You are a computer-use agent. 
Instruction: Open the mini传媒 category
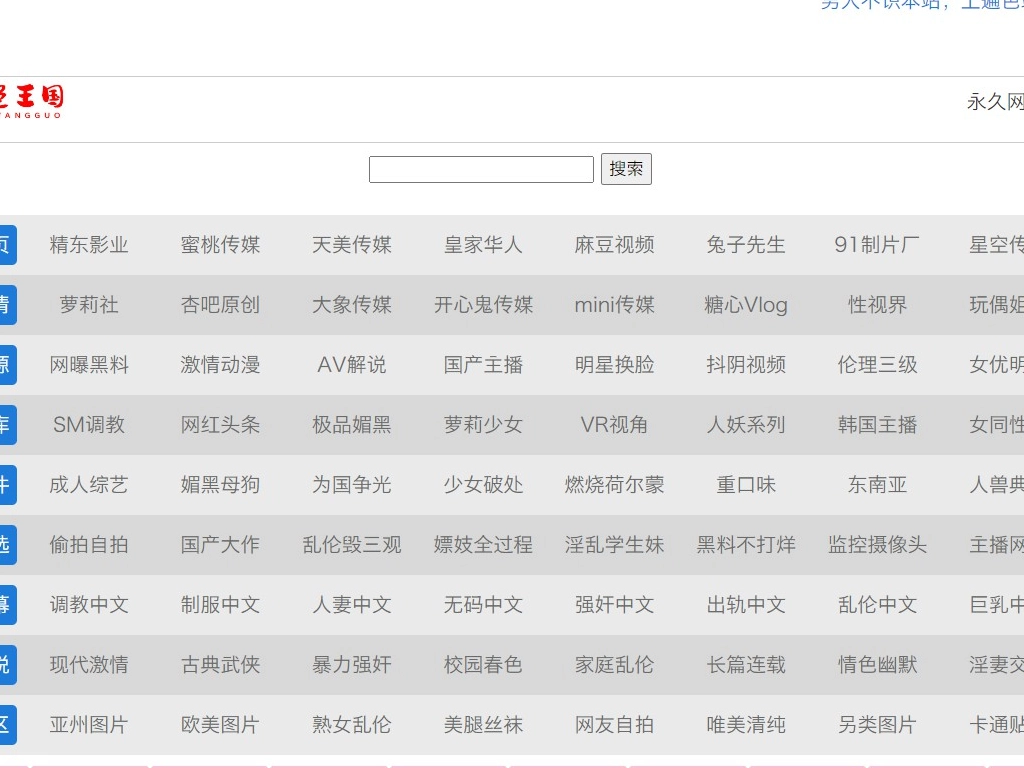coord(614,305)
